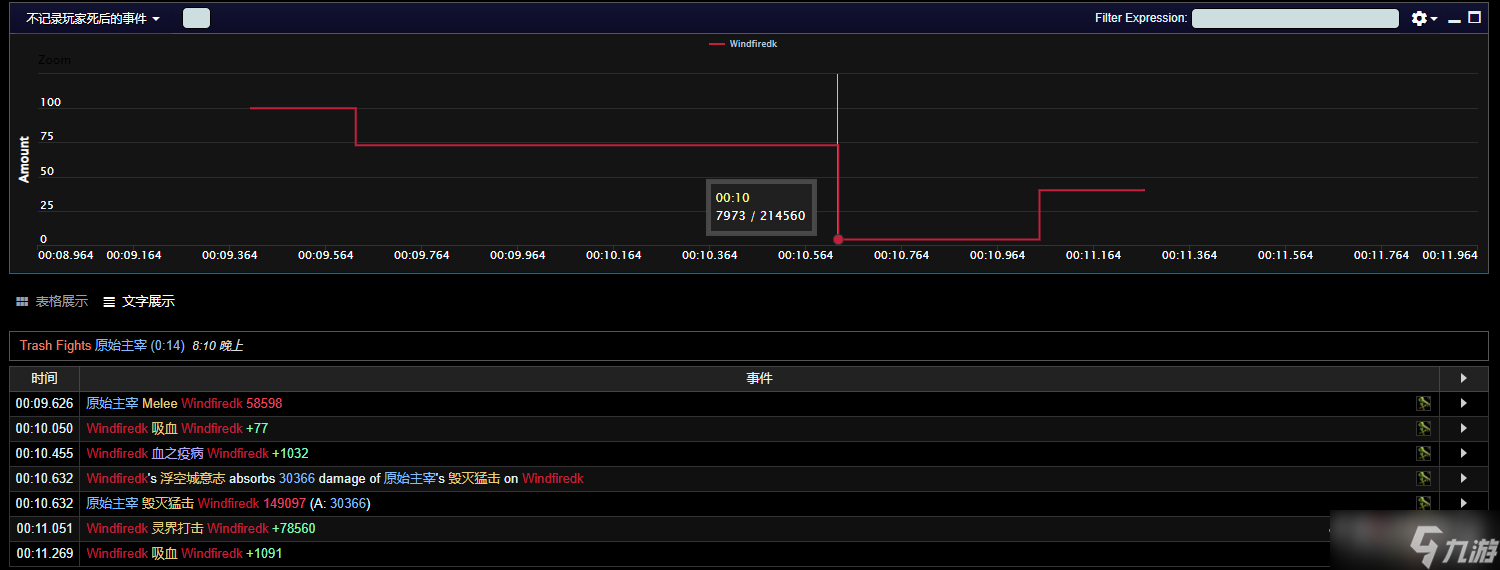
Task: Open the gear settings icon
Action: click(1419, 18)
